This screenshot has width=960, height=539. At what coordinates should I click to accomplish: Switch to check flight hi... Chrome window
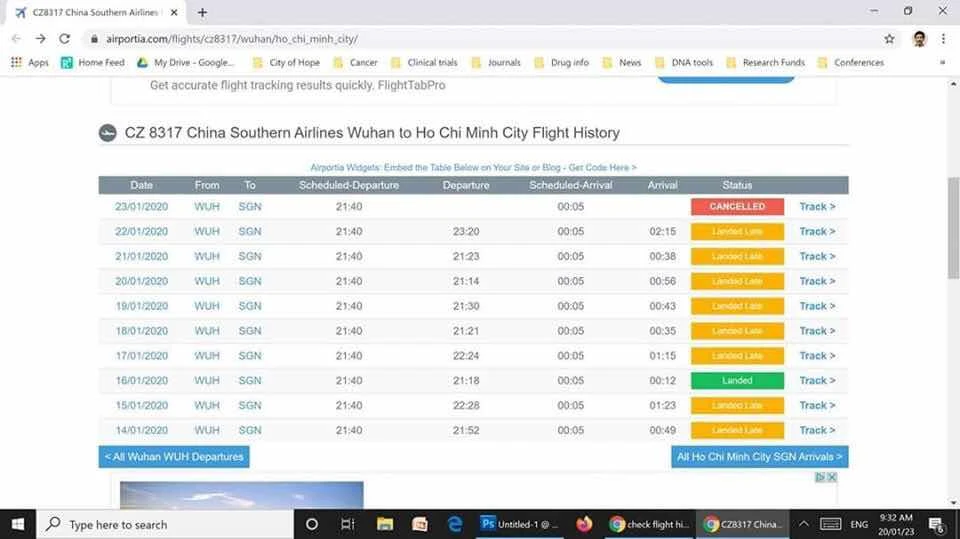[650, 524]
